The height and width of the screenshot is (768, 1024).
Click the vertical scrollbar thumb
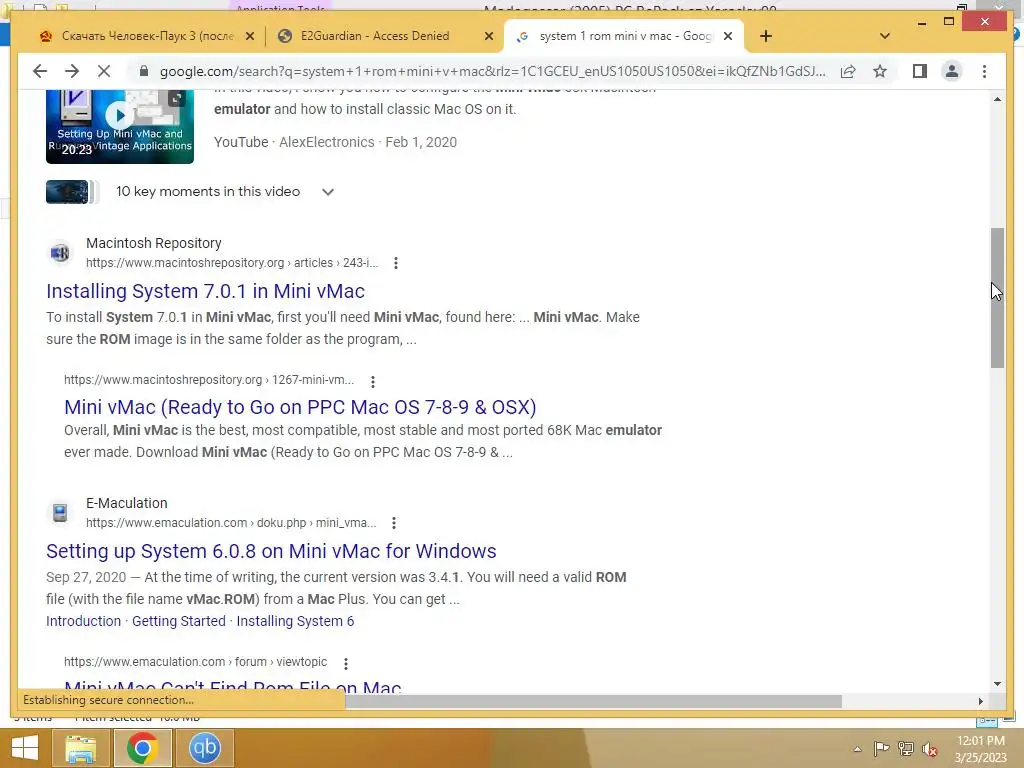click(997, 298)
